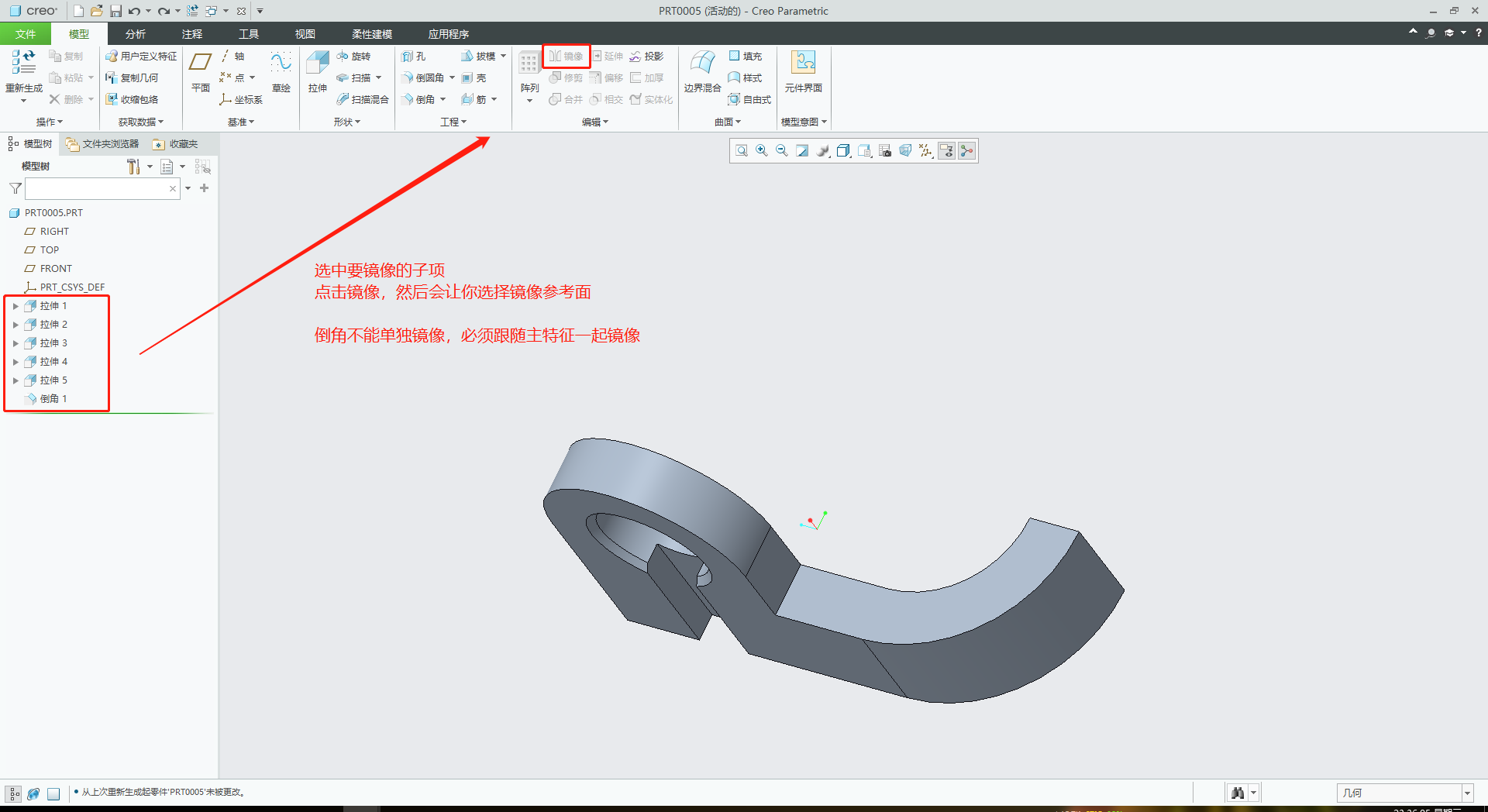Click 复制几何 button
Screen dimensions: 1488x812
(x=132, y=77)
